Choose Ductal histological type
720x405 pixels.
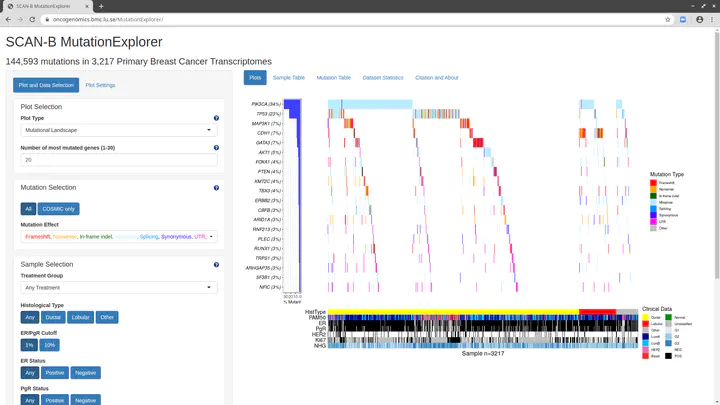pyautogui.click(x=53, y=317)
